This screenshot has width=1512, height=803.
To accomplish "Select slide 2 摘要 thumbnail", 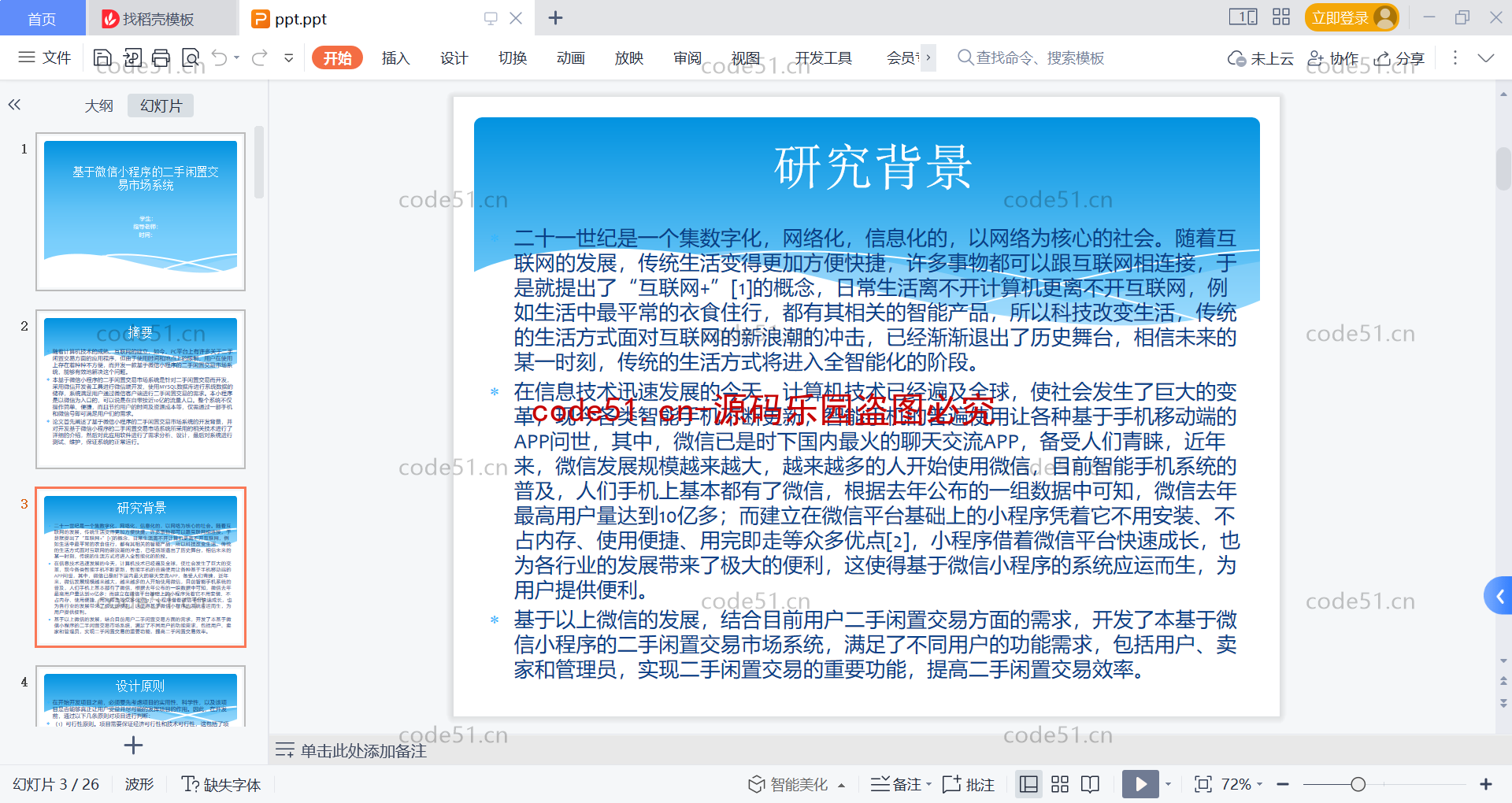I will (141, 389).
